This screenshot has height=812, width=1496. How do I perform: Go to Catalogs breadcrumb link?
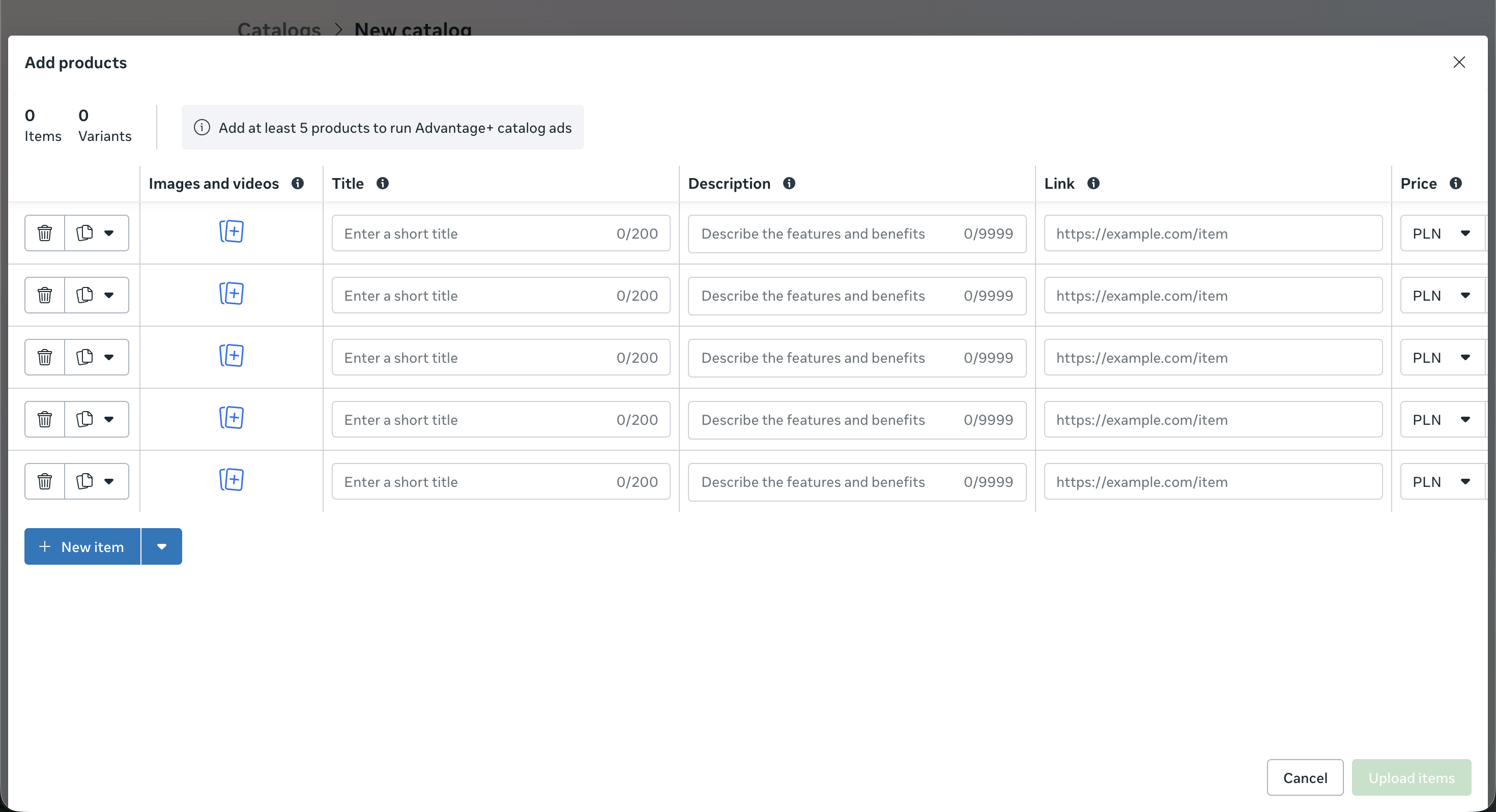tap(279, 29)
